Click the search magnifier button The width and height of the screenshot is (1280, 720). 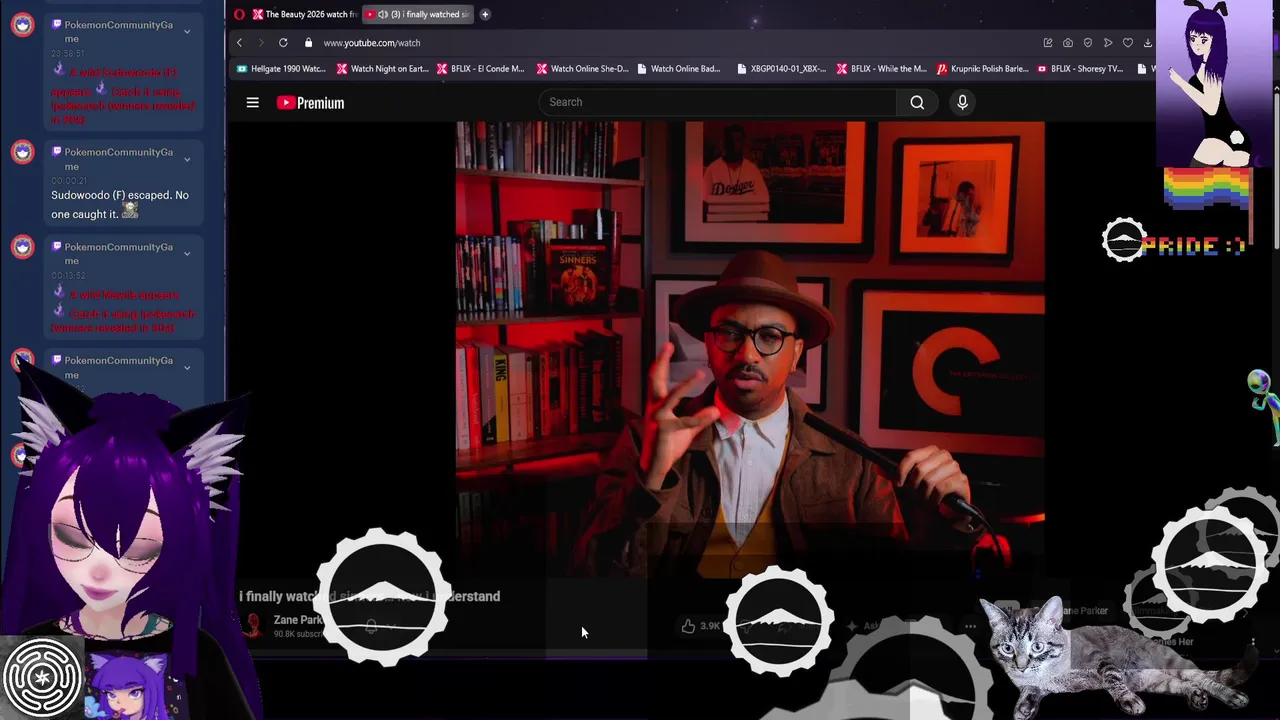[x=917, y=102]
